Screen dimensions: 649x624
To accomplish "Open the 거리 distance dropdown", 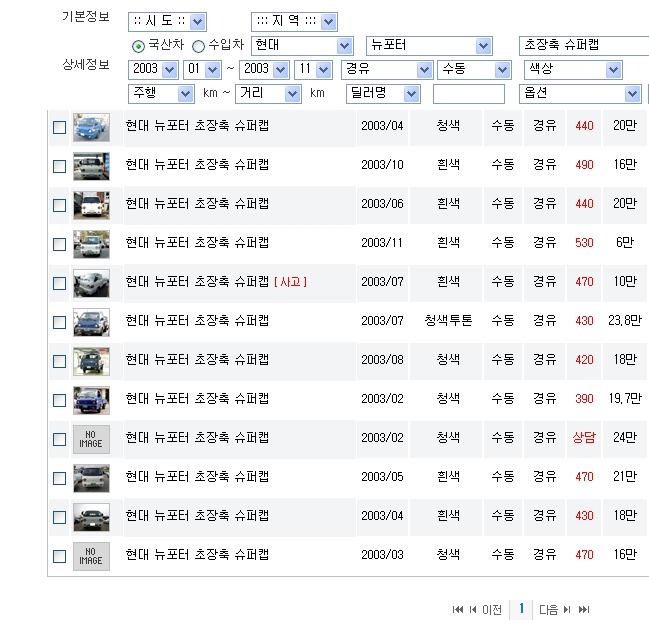I will click(x=268, y=94).
